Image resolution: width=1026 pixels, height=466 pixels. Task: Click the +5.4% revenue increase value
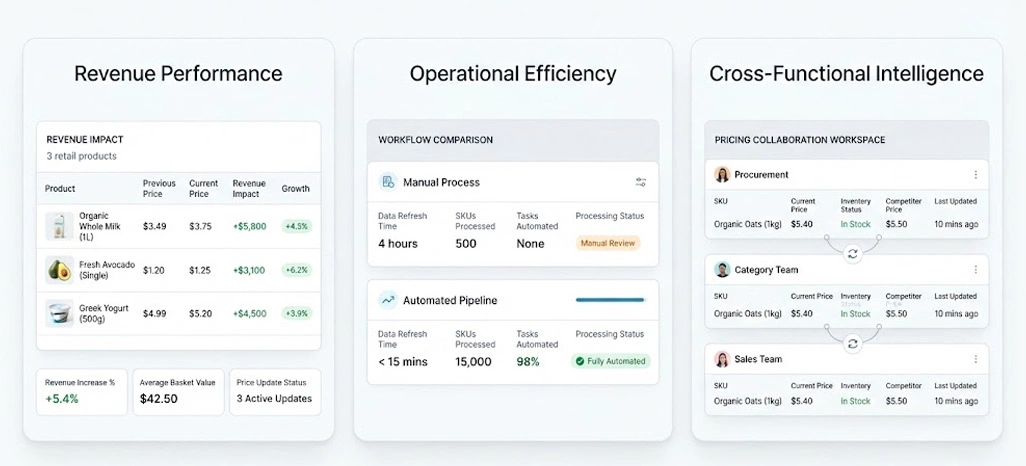(x=62, y=398)
